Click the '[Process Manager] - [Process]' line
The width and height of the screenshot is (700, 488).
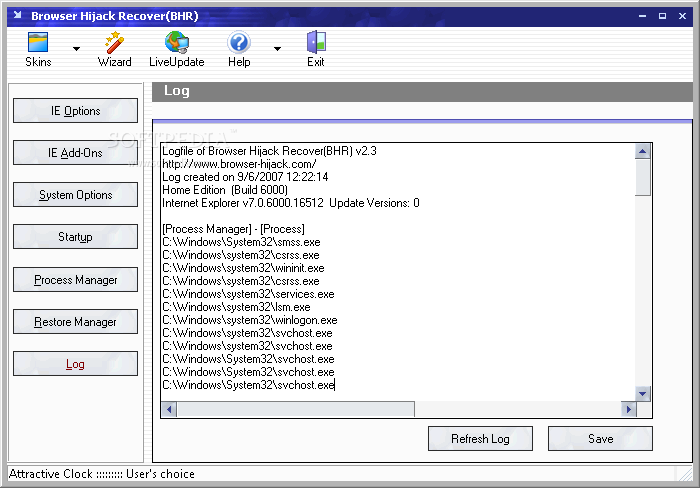(233, 229)
